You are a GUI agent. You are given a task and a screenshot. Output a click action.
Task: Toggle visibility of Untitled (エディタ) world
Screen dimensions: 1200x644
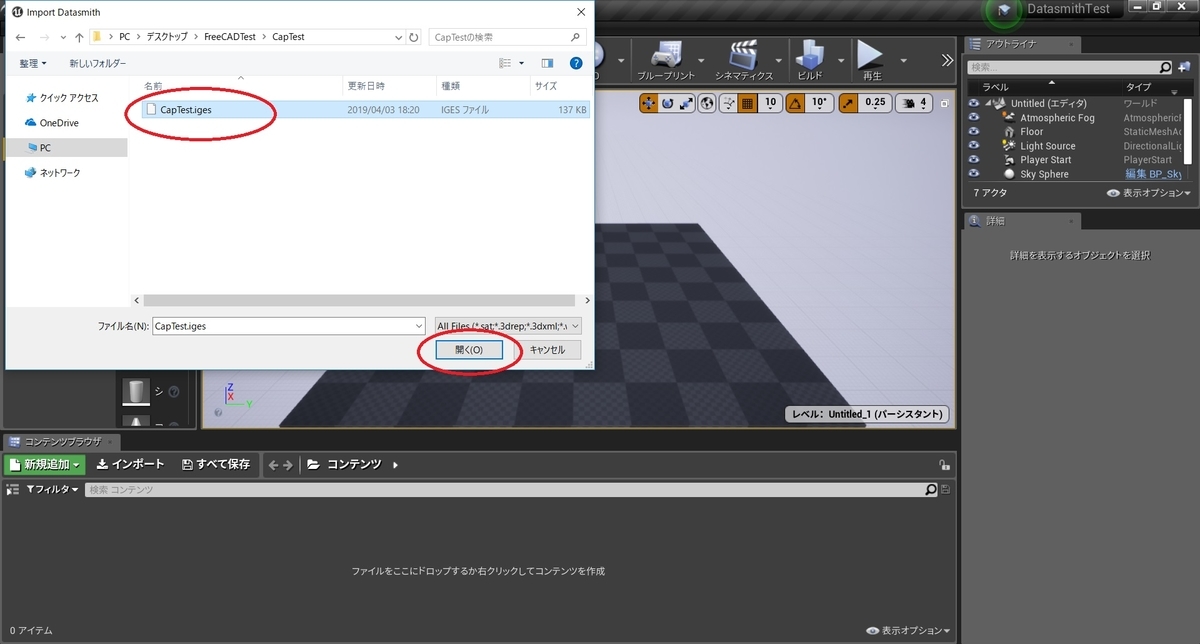coord(975,104)
